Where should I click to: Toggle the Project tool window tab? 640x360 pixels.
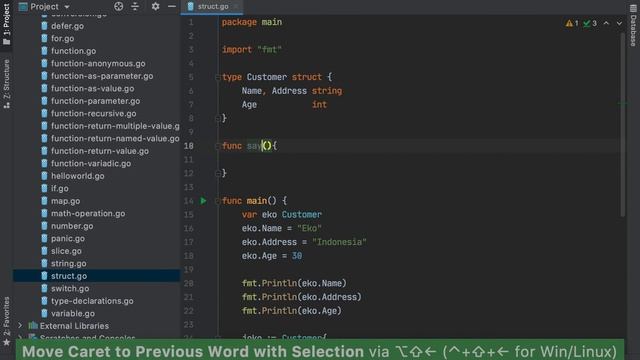[x=7, y=24]
